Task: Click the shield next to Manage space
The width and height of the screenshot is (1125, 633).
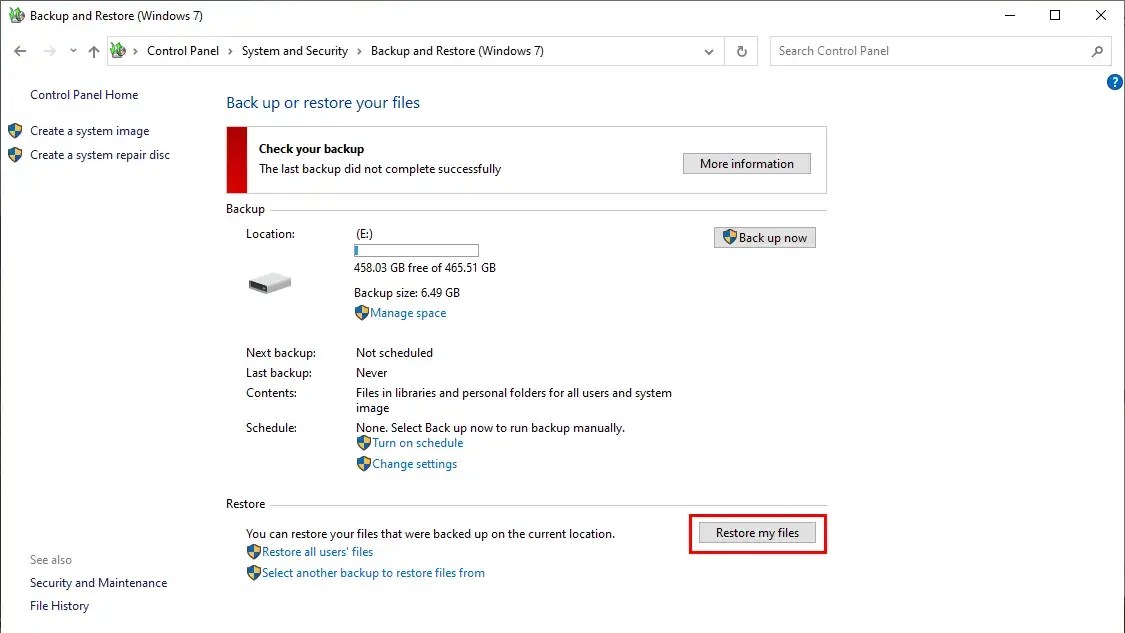Action: [x=361, y=312]
